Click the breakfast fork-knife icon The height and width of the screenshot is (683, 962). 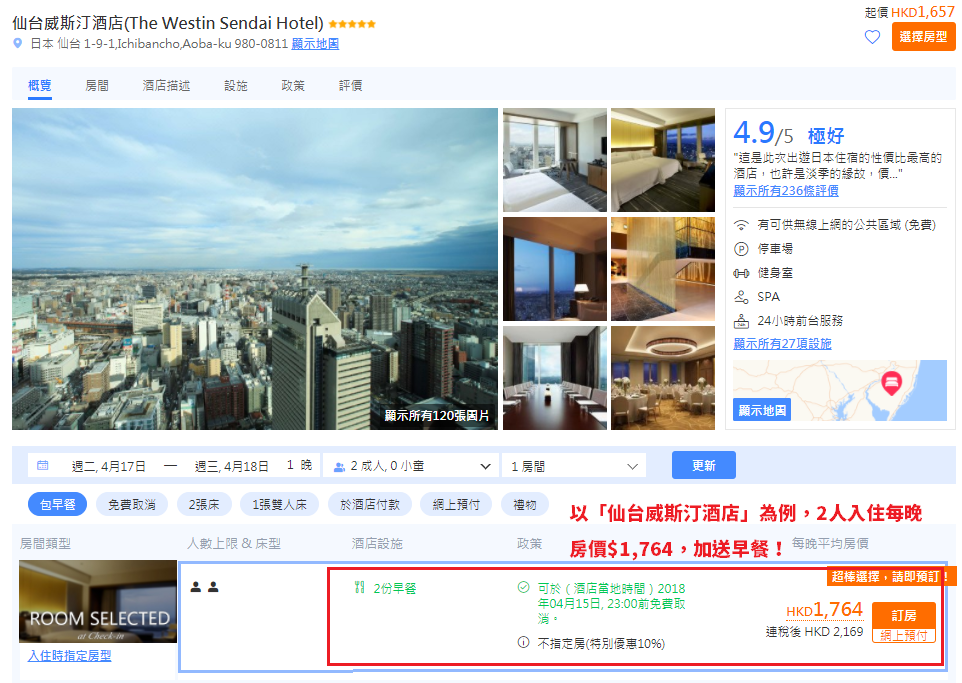pos(360,588)
